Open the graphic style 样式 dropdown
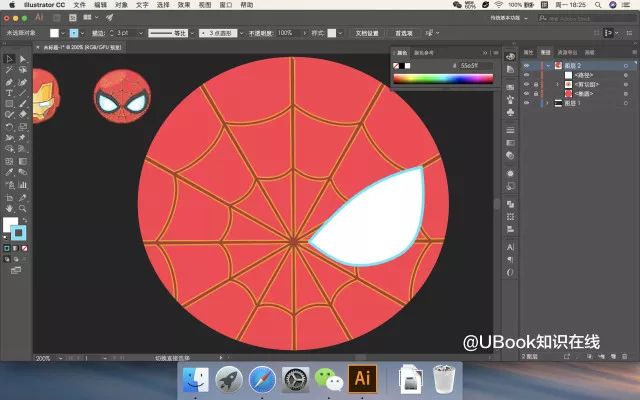 pyautogui.click(x=340, y=33)
